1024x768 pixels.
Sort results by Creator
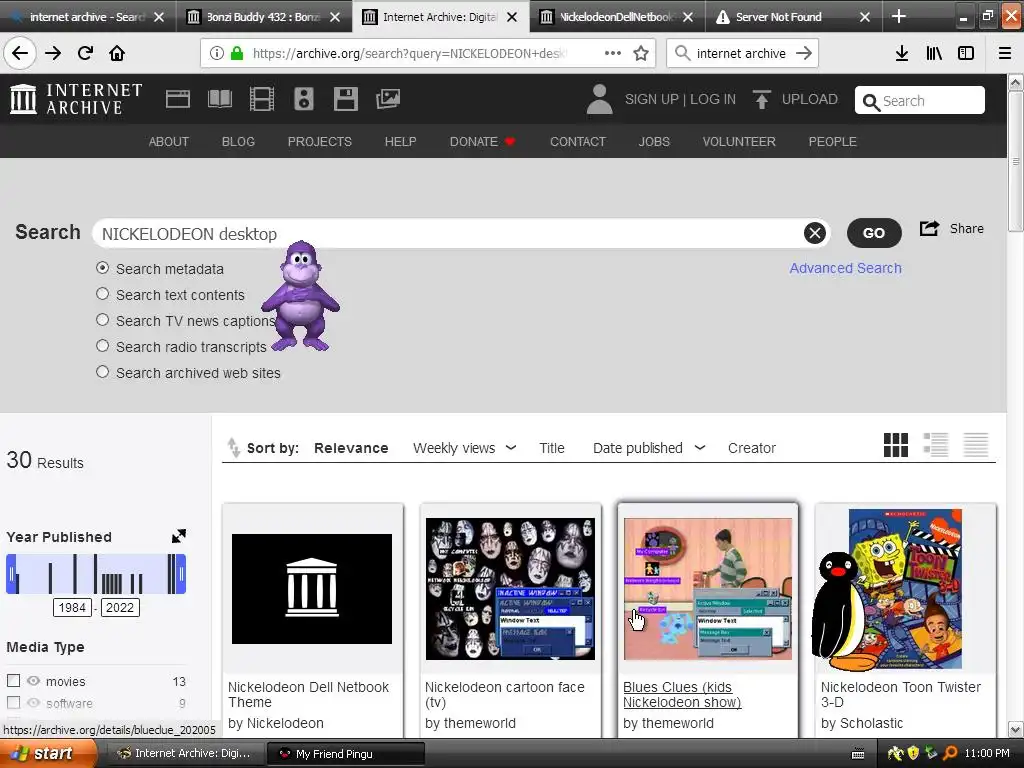[752, 448]
